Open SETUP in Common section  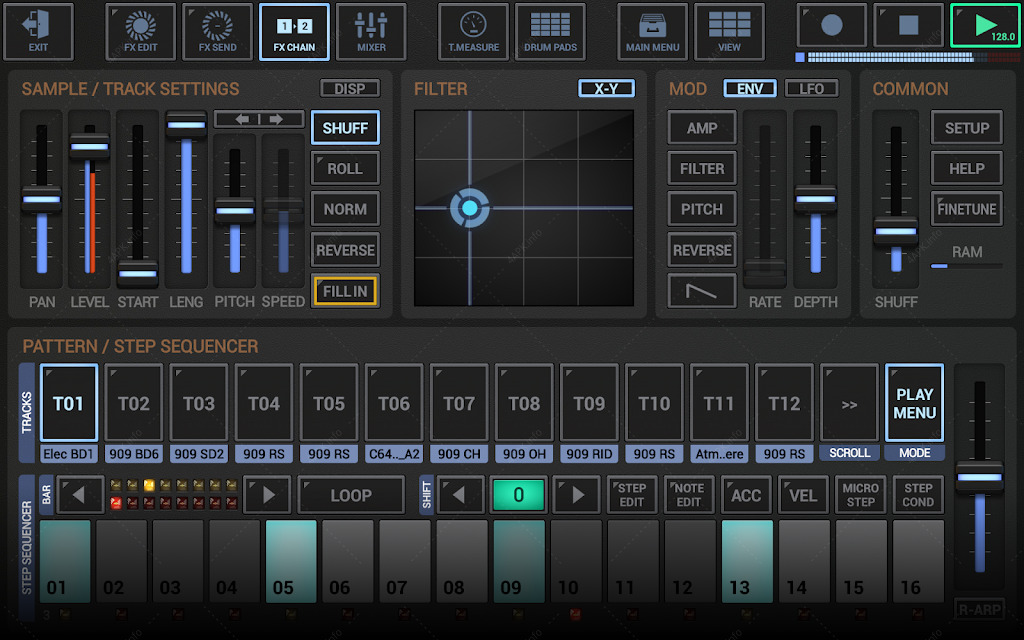(x=967, y=128)
